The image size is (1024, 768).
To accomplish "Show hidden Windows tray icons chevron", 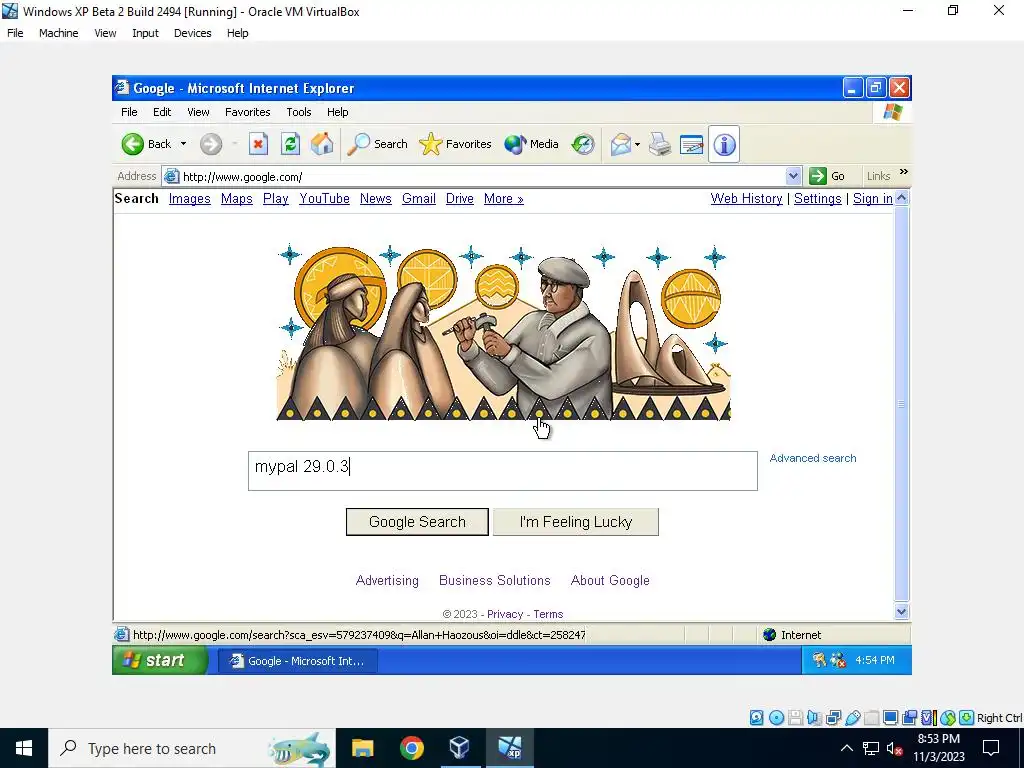I will 846,748.
